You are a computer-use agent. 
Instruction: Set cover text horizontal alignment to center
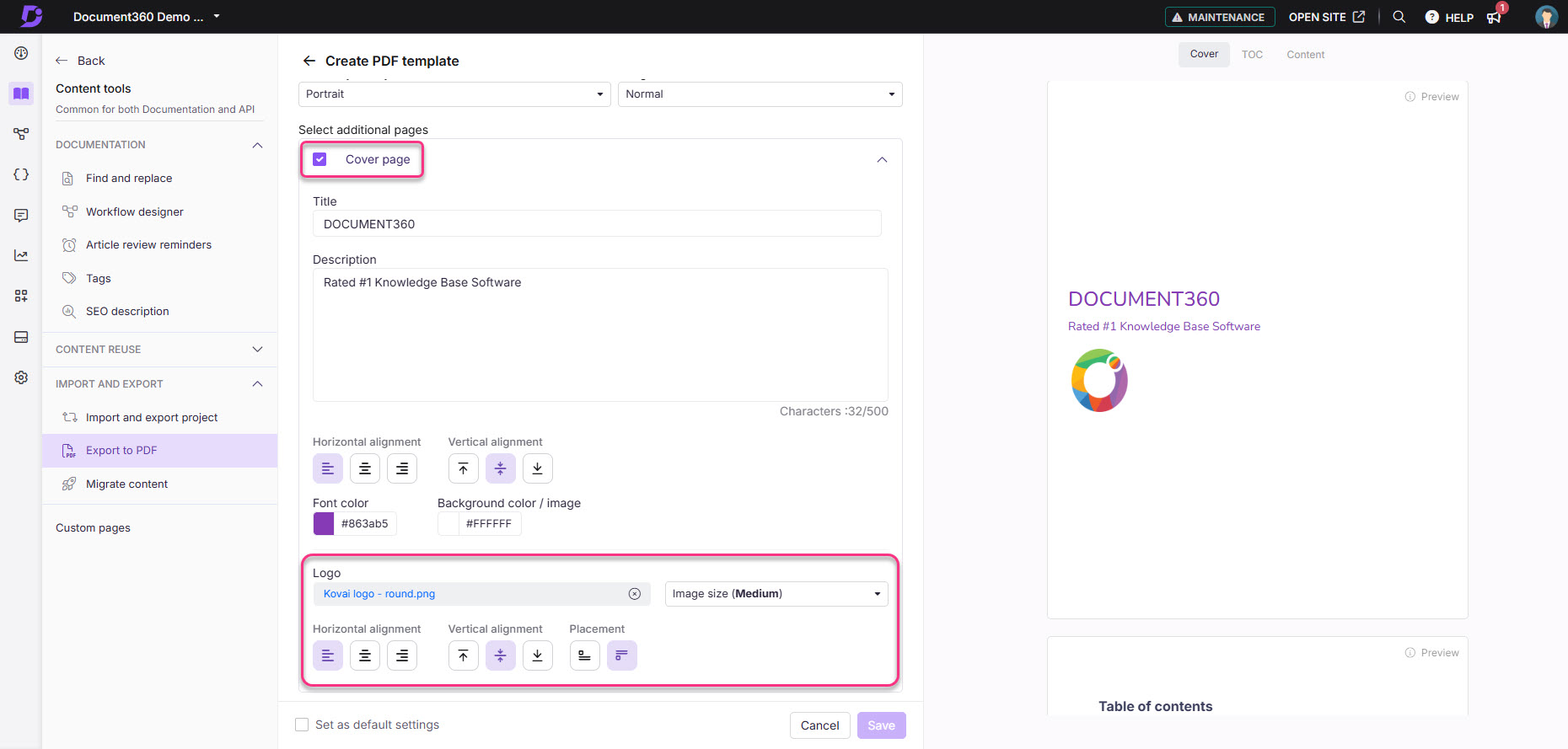[x=365, y=468]
